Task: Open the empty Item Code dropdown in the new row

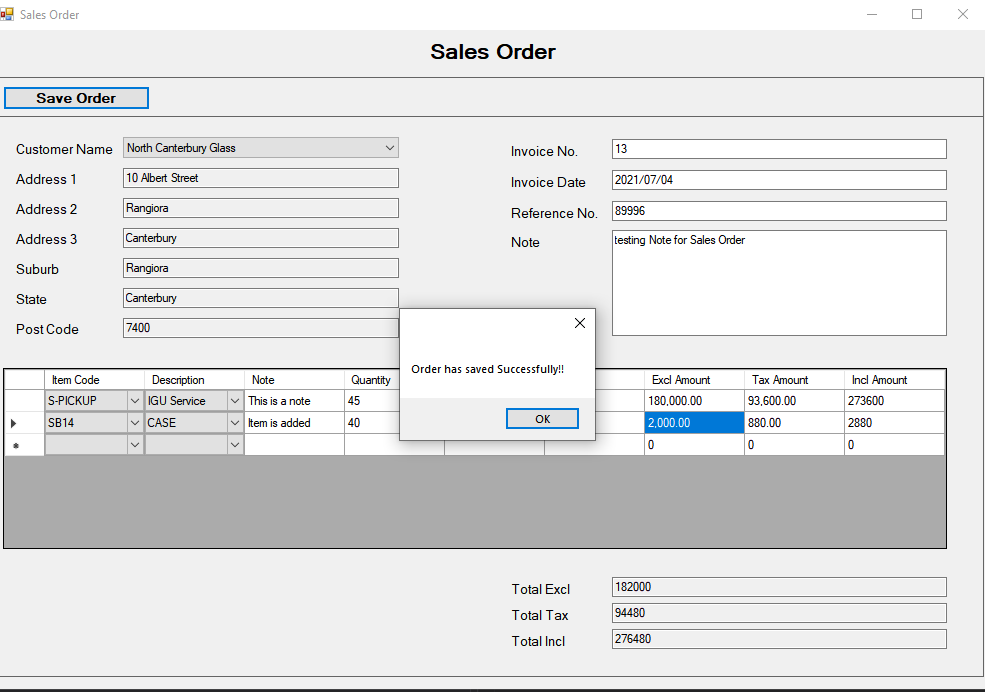Action: (x=134, y=443)
